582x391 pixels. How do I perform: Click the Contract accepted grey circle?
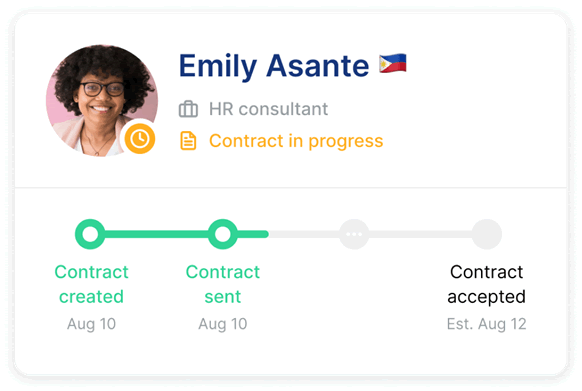[487, 234]
